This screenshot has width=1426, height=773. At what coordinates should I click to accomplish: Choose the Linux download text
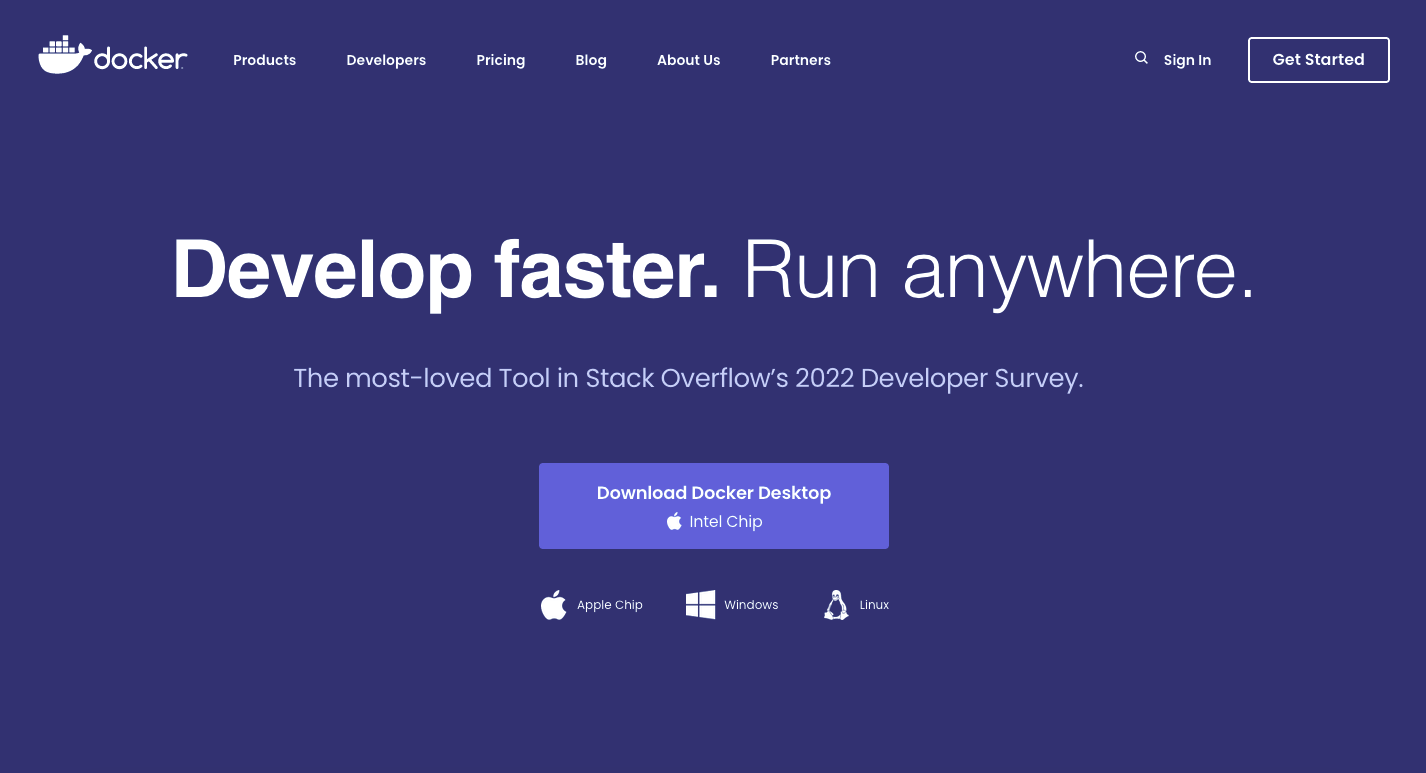874,605
